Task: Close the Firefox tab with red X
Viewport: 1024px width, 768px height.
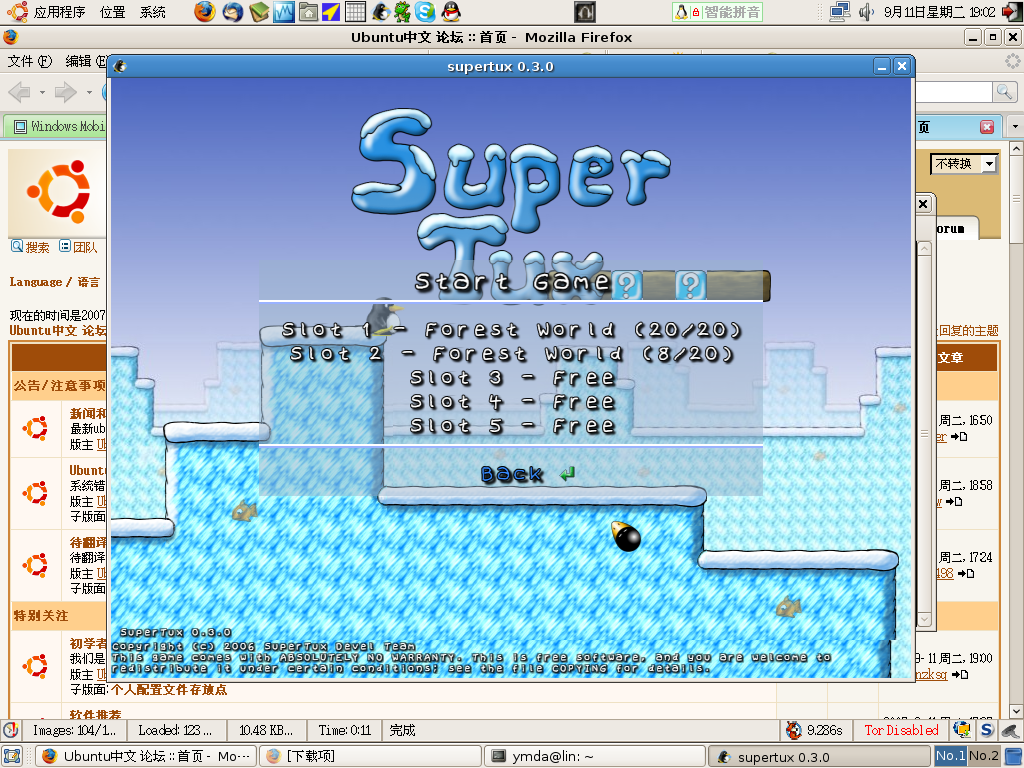Action: [x=987, y=127]
